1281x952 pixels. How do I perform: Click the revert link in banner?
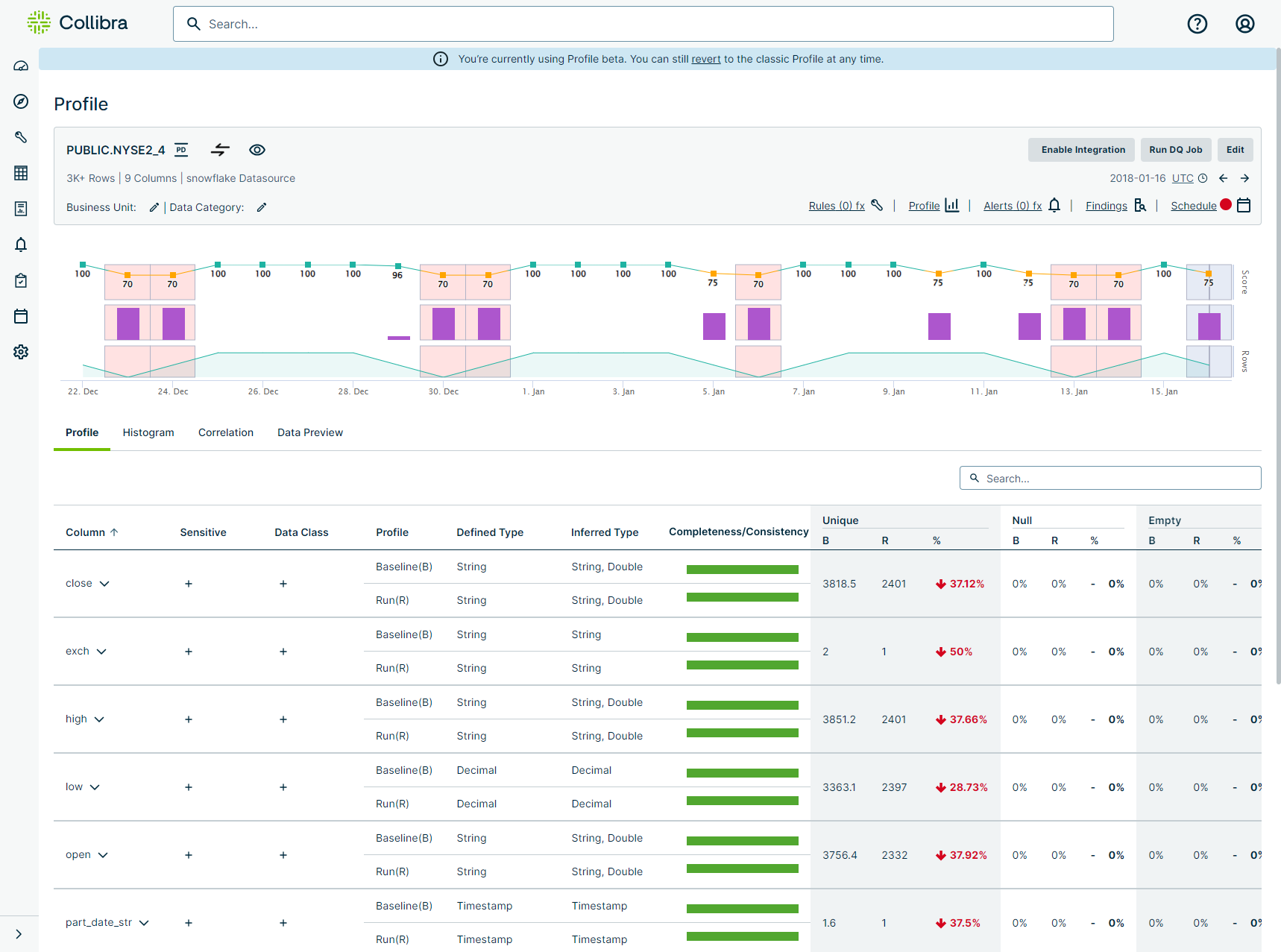pos(705,59)
